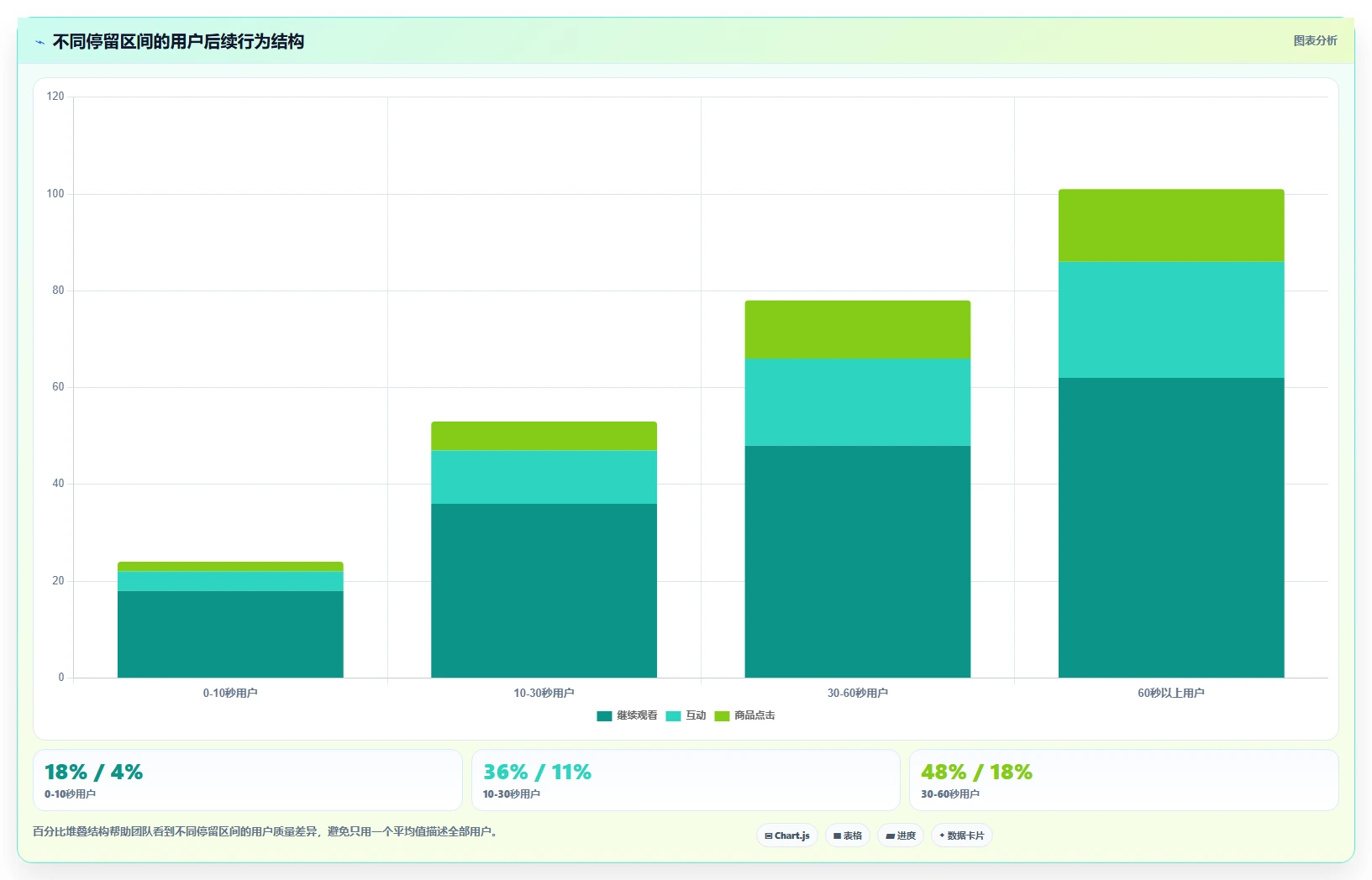Toggle the 继续观看 legend item

click(627, 715)
